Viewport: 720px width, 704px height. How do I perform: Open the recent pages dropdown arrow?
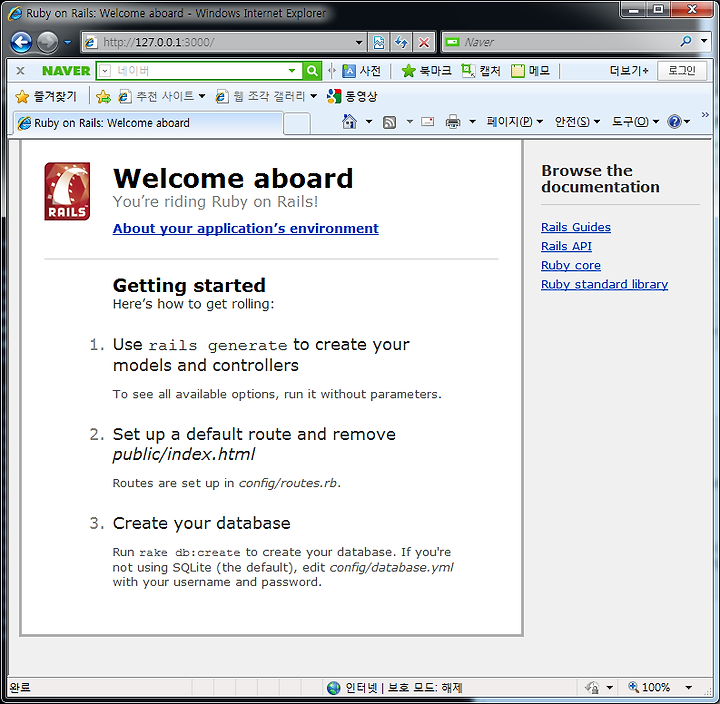68,43
